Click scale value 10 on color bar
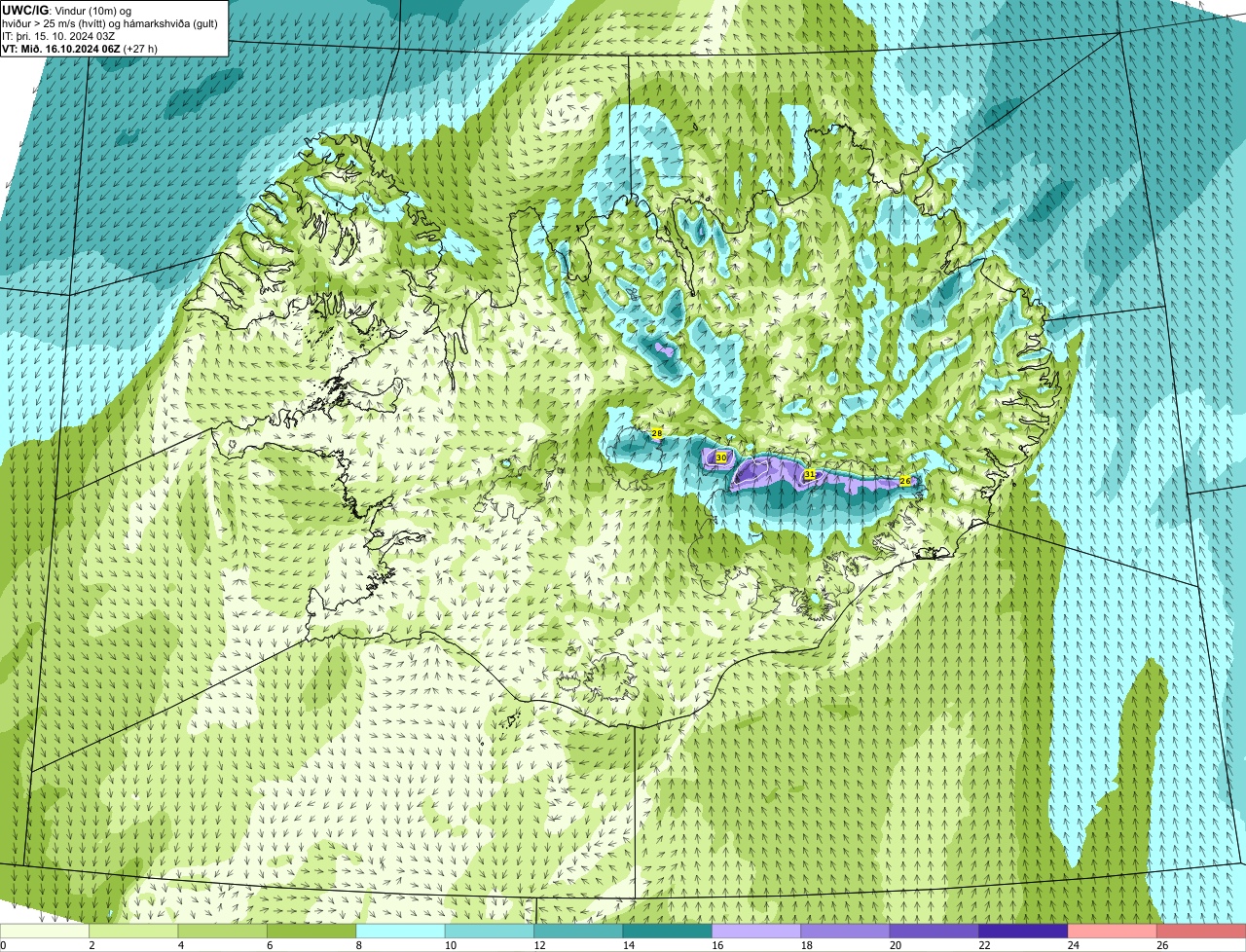 click(451, 945)
